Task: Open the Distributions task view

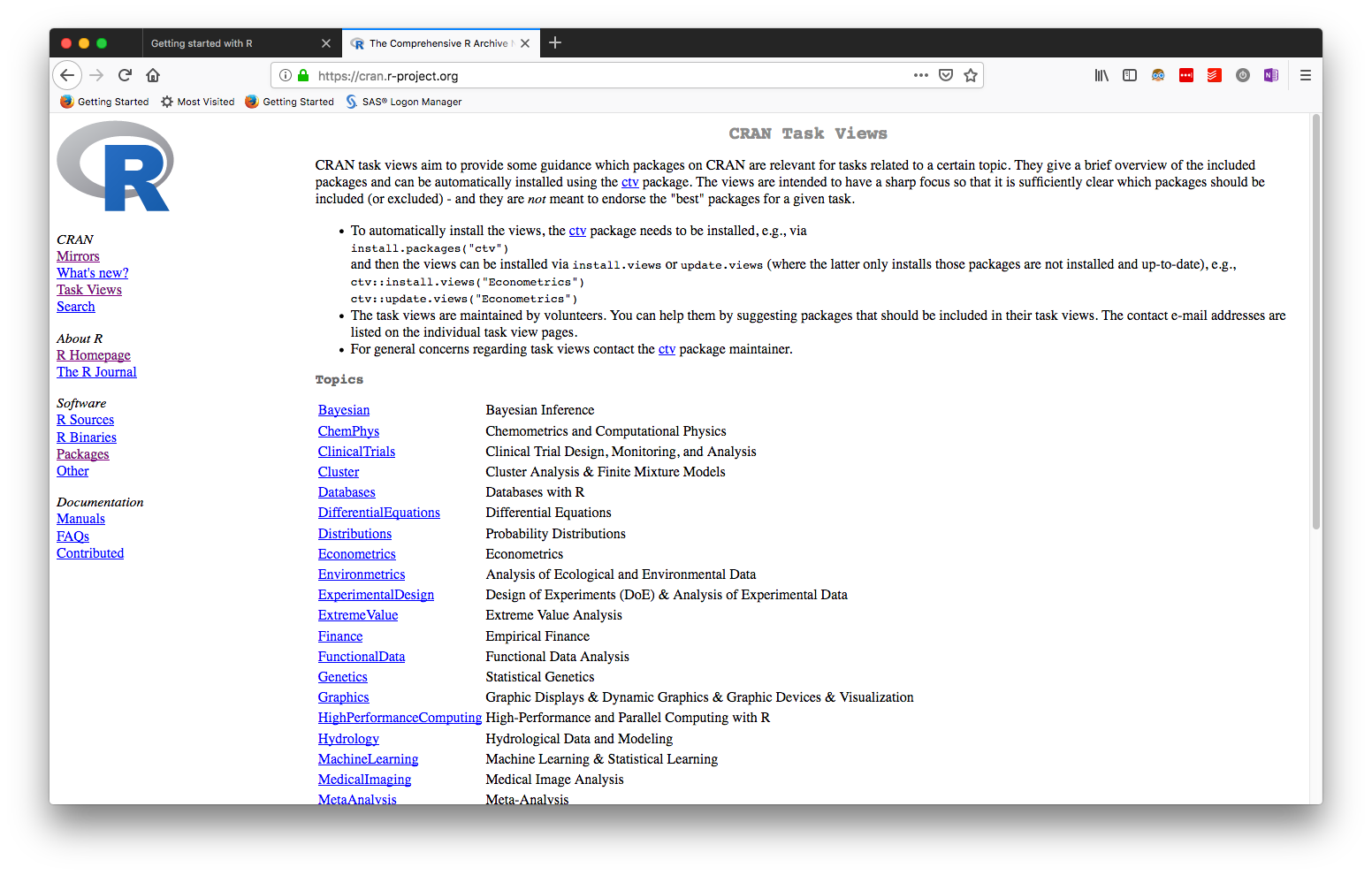Action: 354,534
